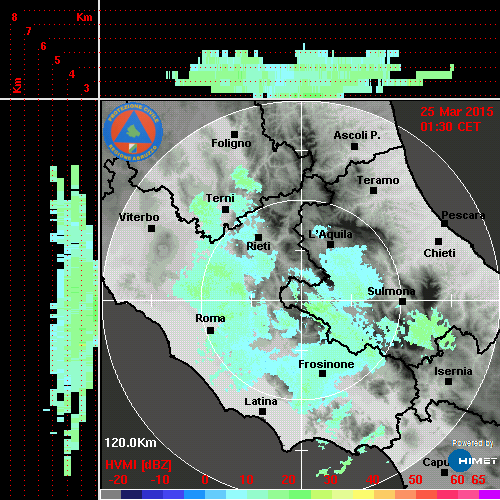
Task: Click the Frosinone city marker square
Action: (x=322, y=373)
